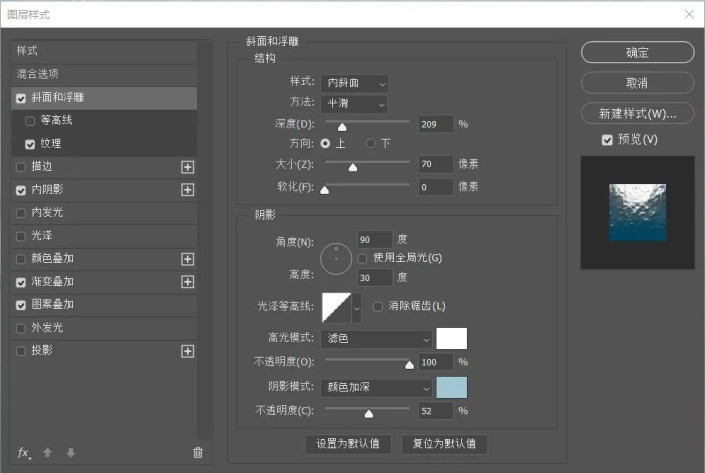Add another 内阴影 effect with plus icon
The height and width of the screenshot is (473, 705).
pos(187,190)
